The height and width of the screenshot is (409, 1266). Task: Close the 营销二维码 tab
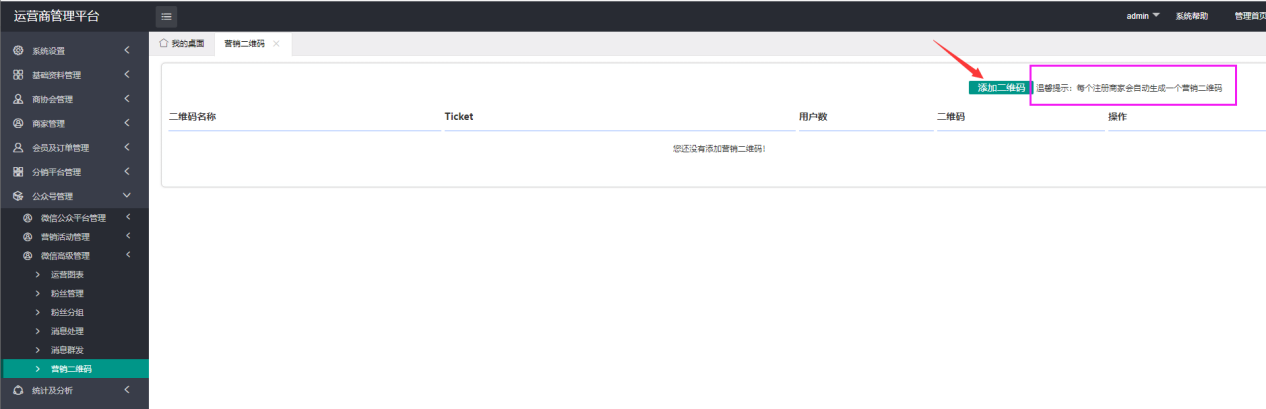pyautogui.click(x=276, y=44)
